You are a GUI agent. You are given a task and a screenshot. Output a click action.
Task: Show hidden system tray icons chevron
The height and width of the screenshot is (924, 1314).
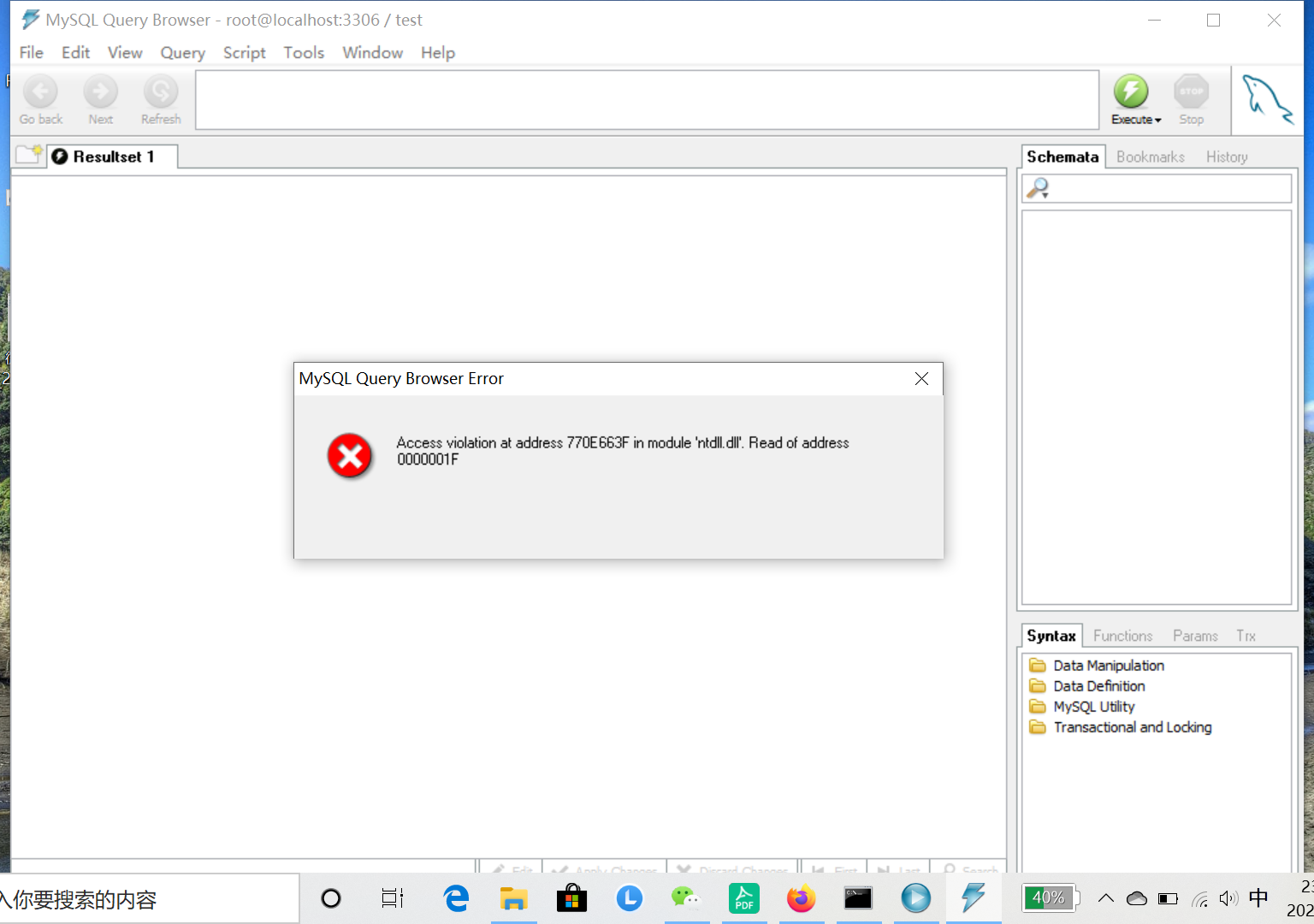pyautogui.click(x=1106, y=898)
